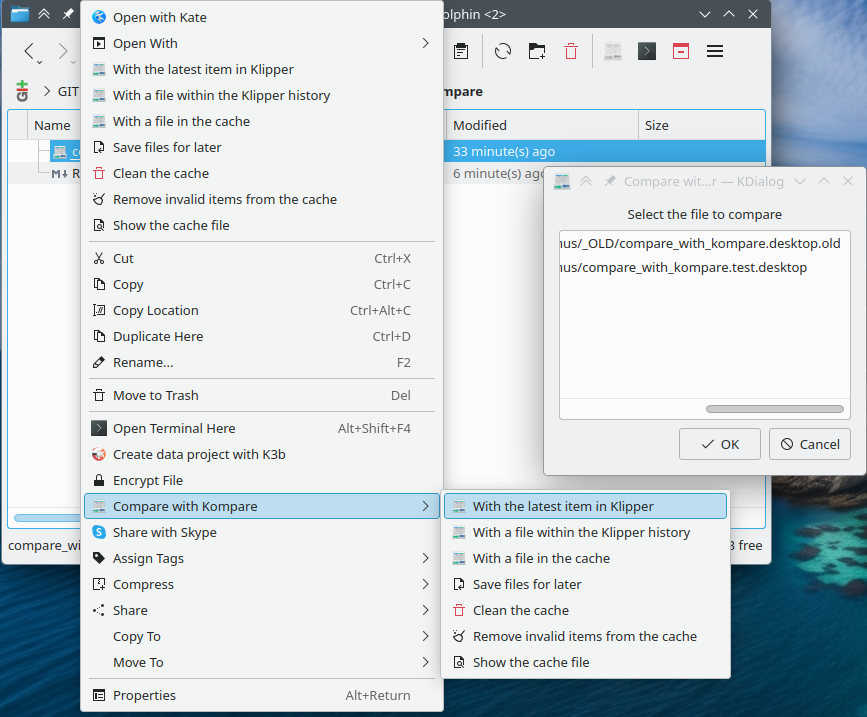Click the K3b disc icon
The height and width of the screenshot is (717, 867).
point(99,454)
